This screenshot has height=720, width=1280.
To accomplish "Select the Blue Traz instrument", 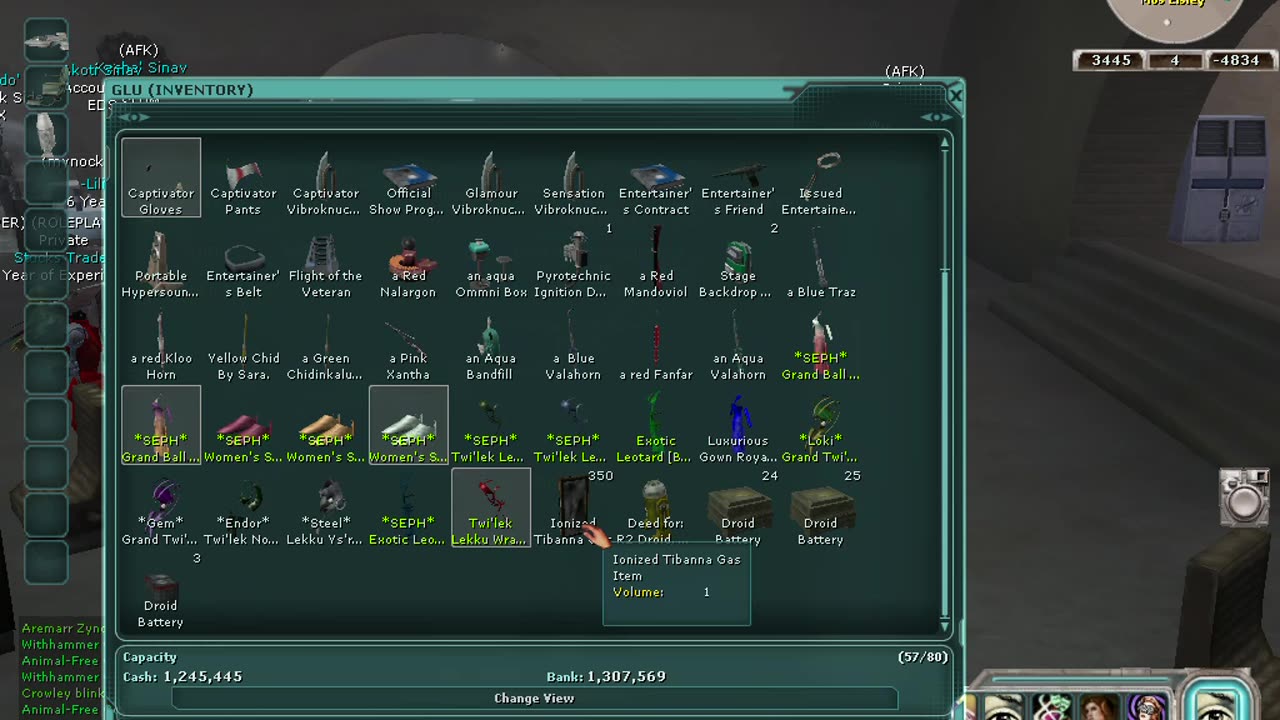I will (820, 261).
